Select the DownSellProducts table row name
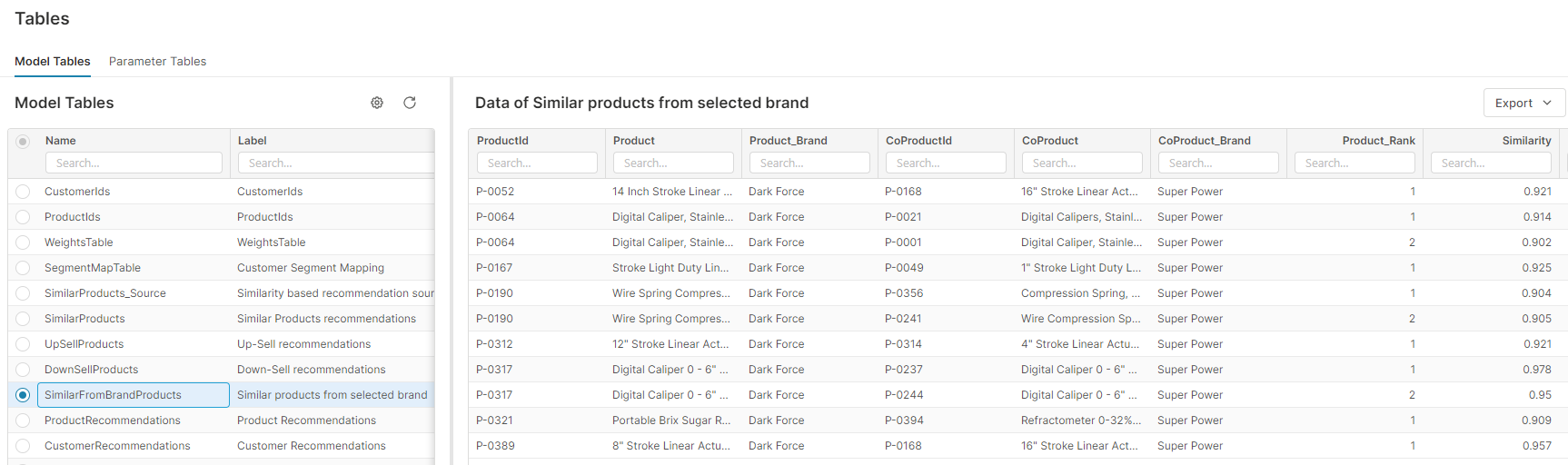Screen dimensions: 1568x465 [92, 370]
